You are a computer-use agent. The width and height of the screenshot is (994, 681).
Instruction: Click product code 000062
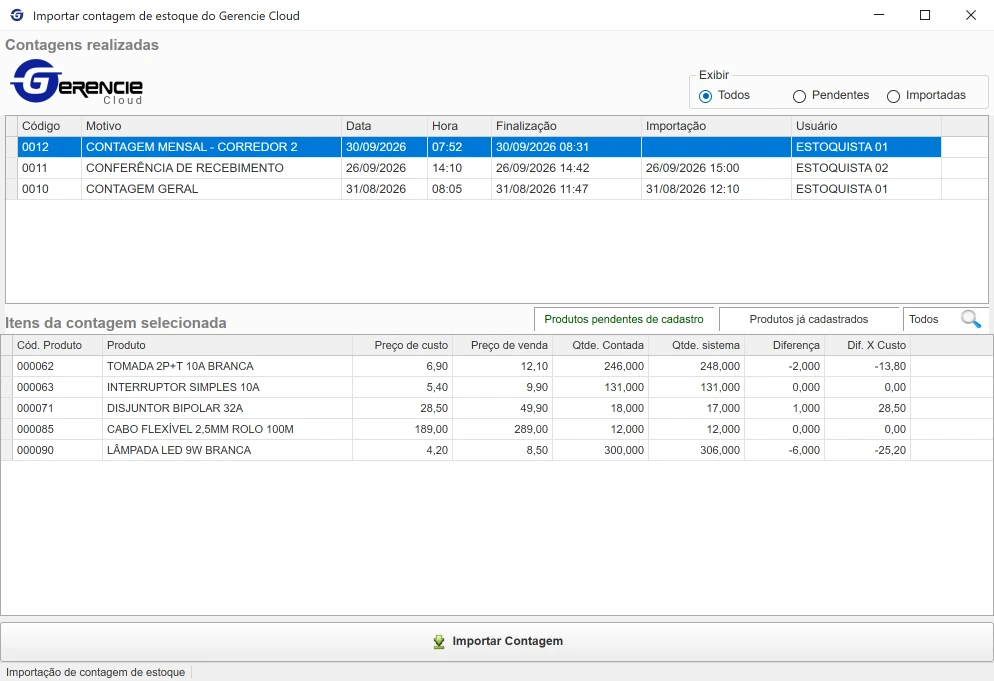[x=57, y=366]
